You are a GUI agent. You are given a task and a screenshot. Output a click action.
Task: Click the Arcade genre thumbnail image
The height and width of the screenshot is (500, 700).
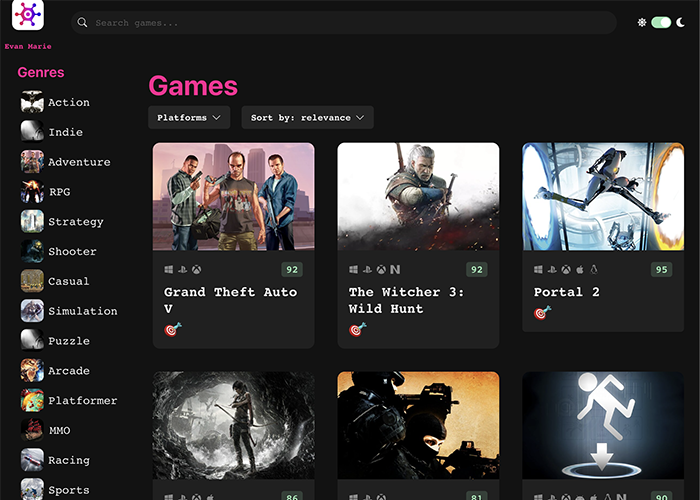32,371
